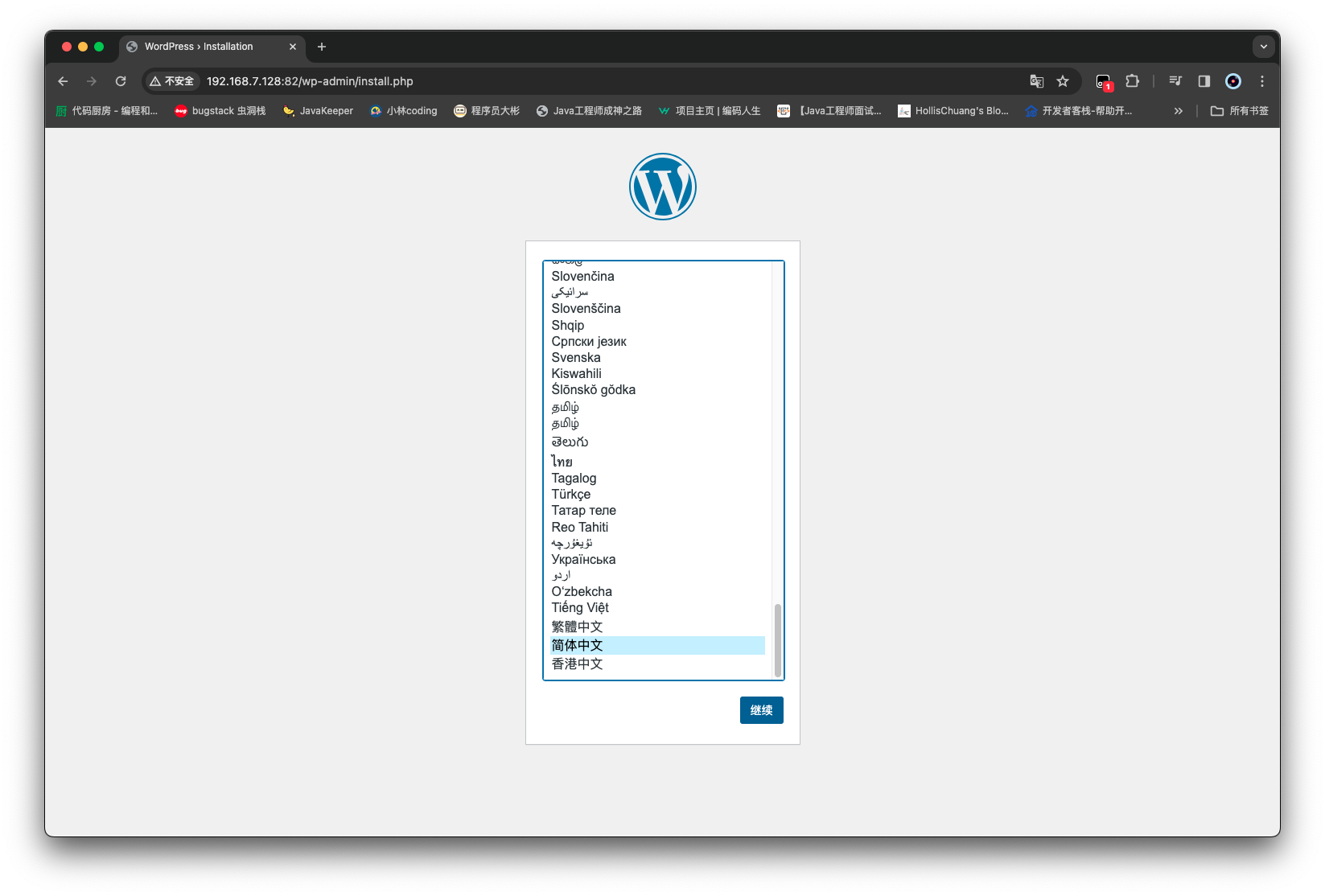Open the Chrome three-dot menu
The height and width of the screenshot is (896, 1325).
[1262, 81]
